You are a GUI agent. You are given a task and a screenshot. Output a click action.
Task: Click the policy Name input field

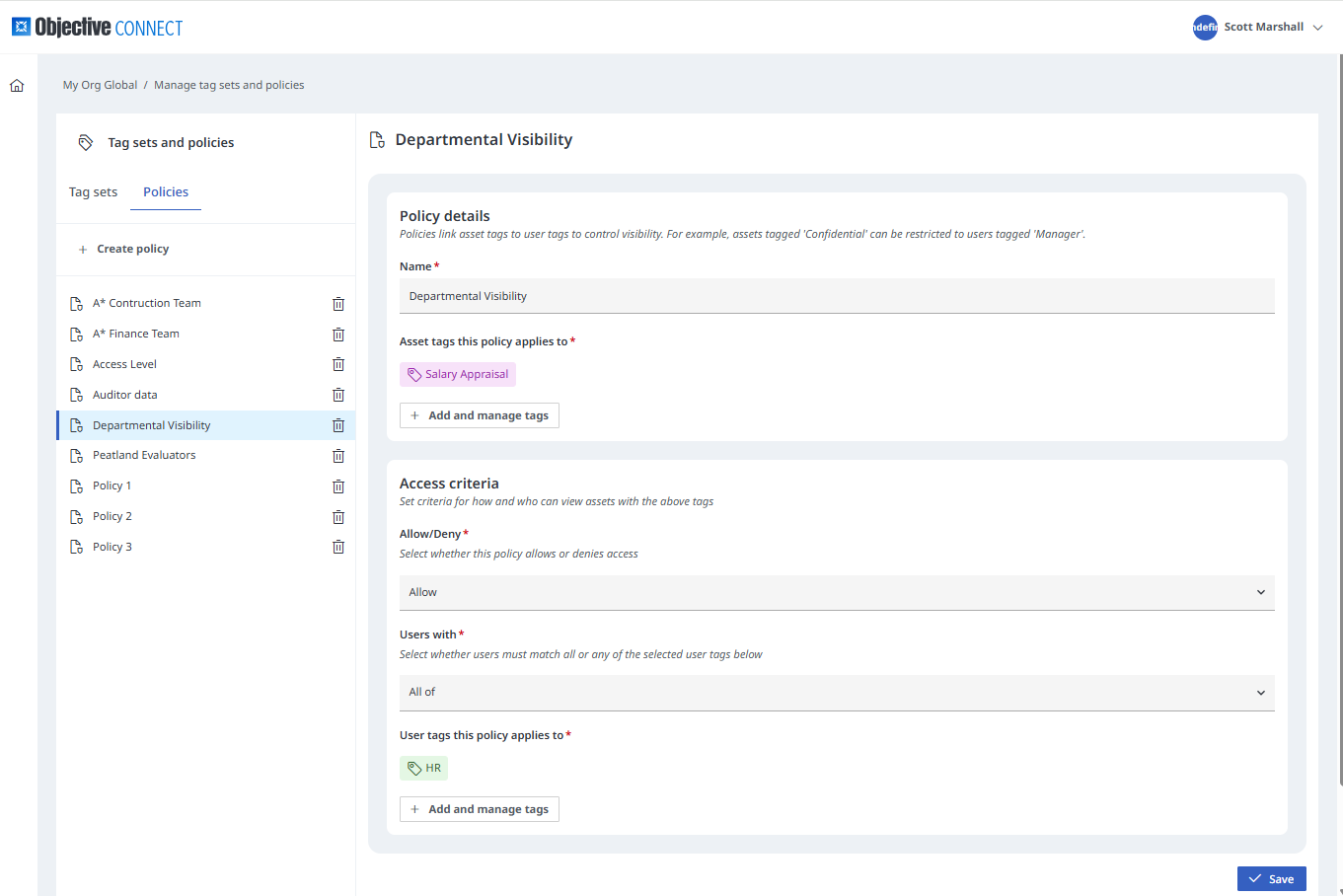(836, 296)
